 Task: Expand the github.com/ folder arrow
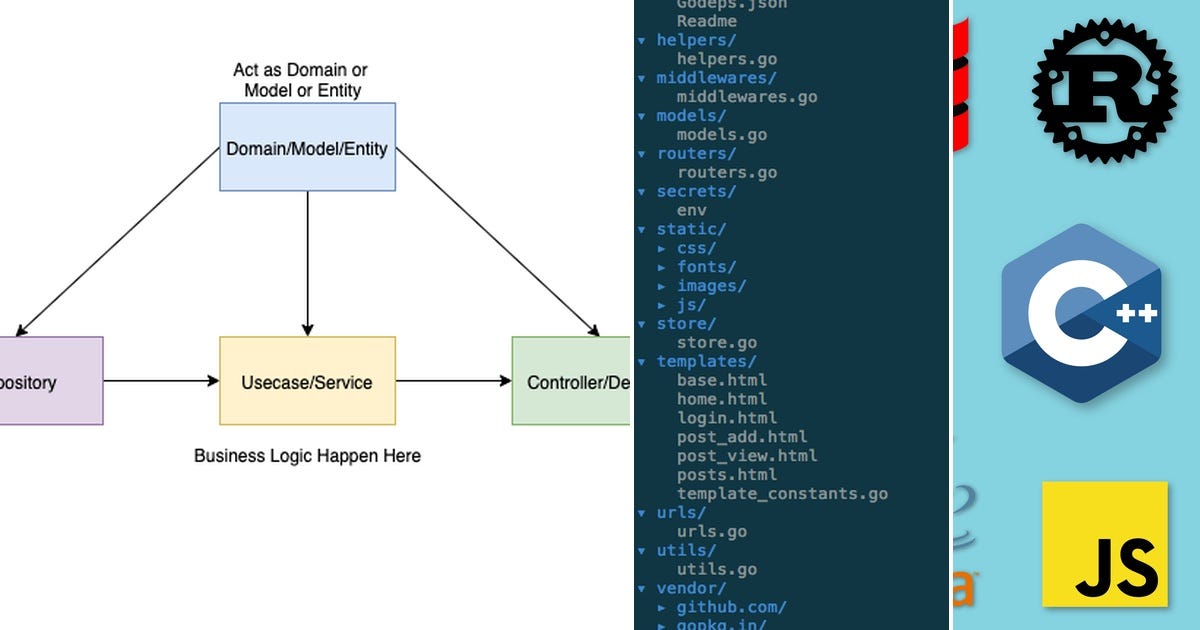point(662,607)
